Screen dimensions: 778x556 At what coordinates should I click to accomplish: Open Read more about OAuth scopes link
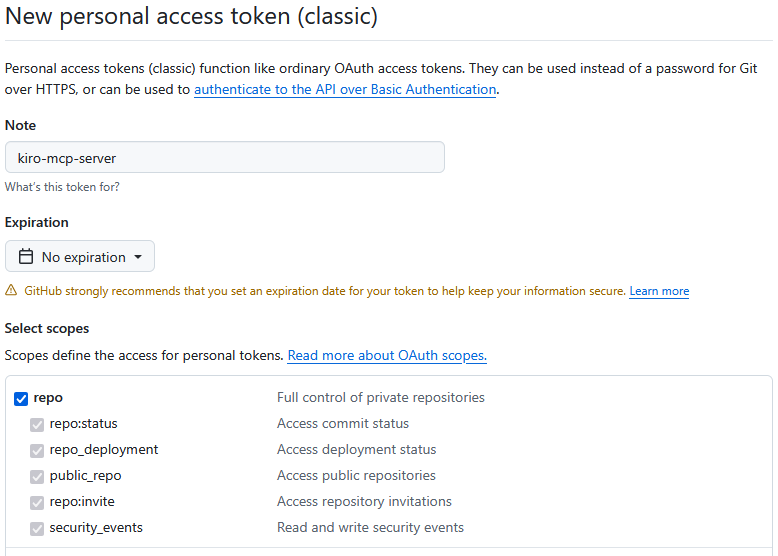387,355
